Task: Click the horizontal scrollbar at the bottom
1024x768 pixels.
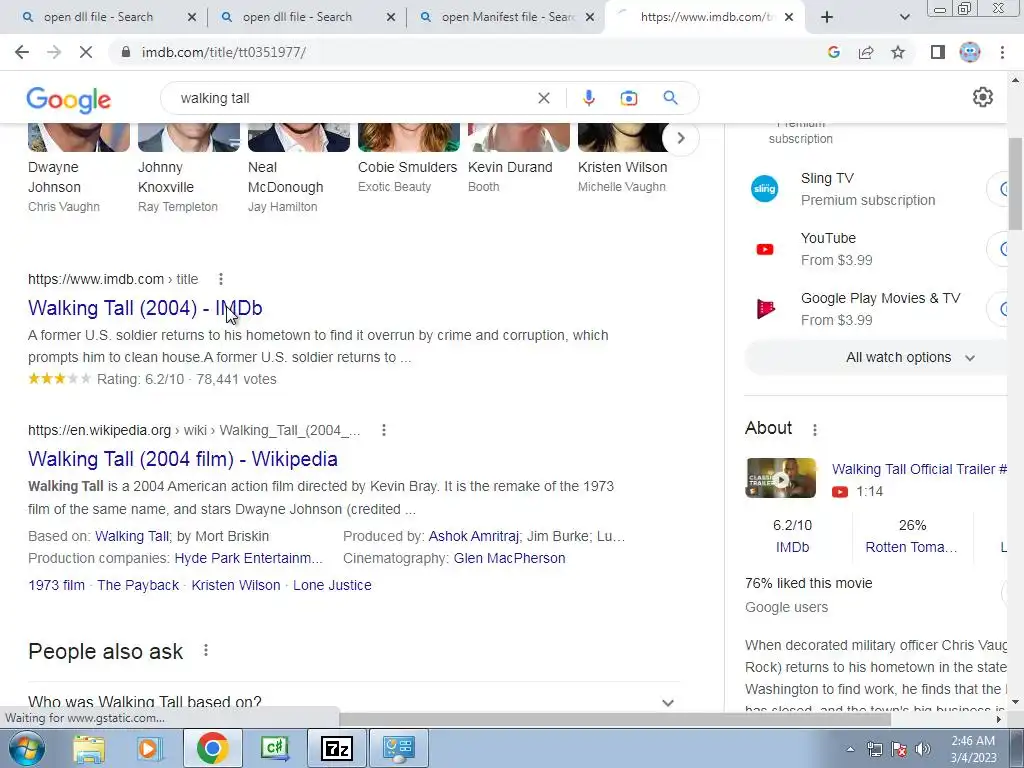Action: coord(615,719)
